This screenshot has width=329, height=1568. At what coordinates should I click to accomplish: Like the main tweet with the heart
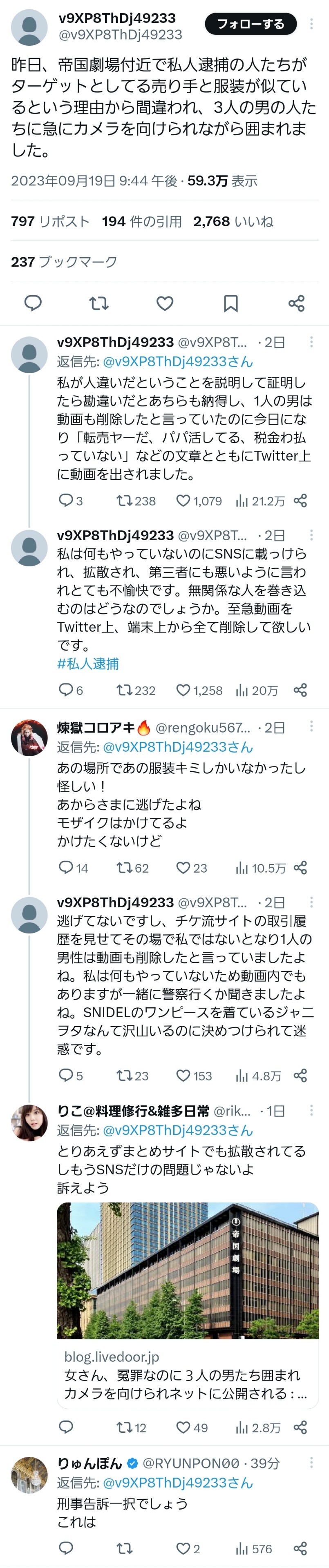click(164, 303)
